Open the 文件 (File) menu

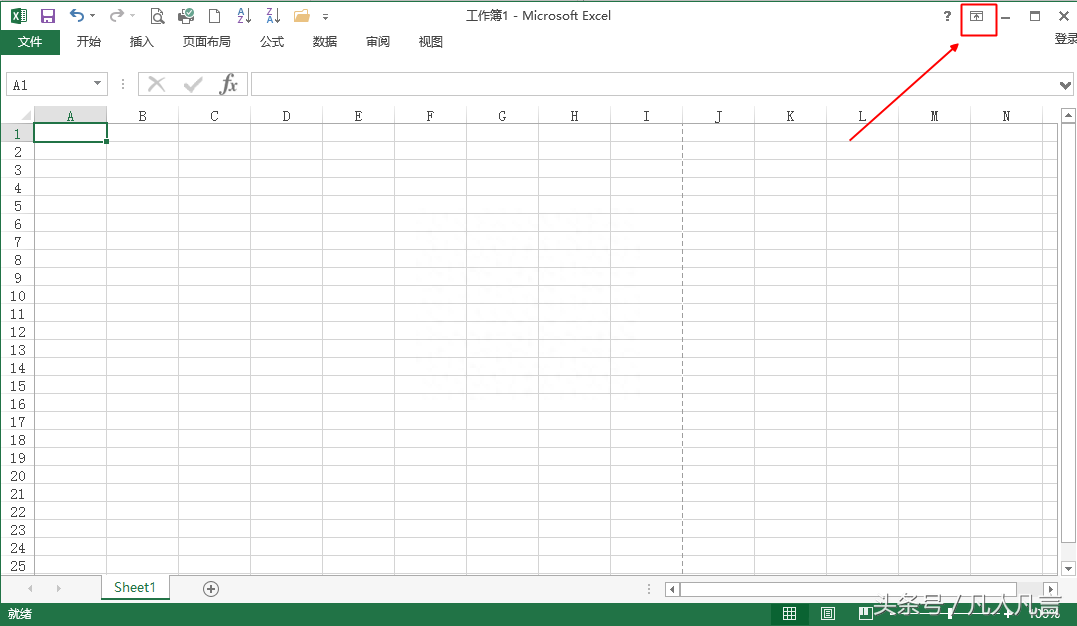point(30,41)
